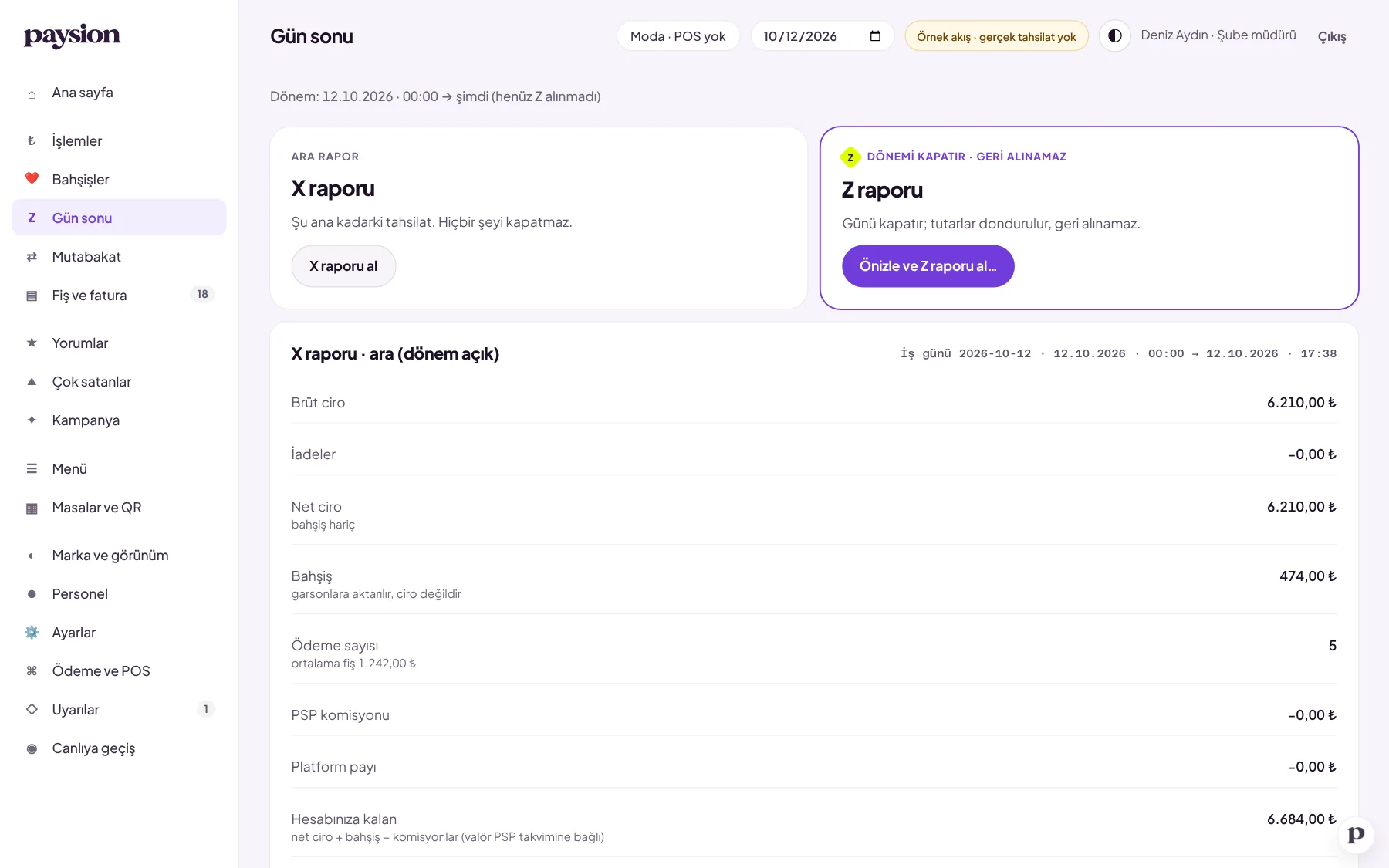
Task: Click Önizle ve Z raporu al button
Action: point(928,266)
